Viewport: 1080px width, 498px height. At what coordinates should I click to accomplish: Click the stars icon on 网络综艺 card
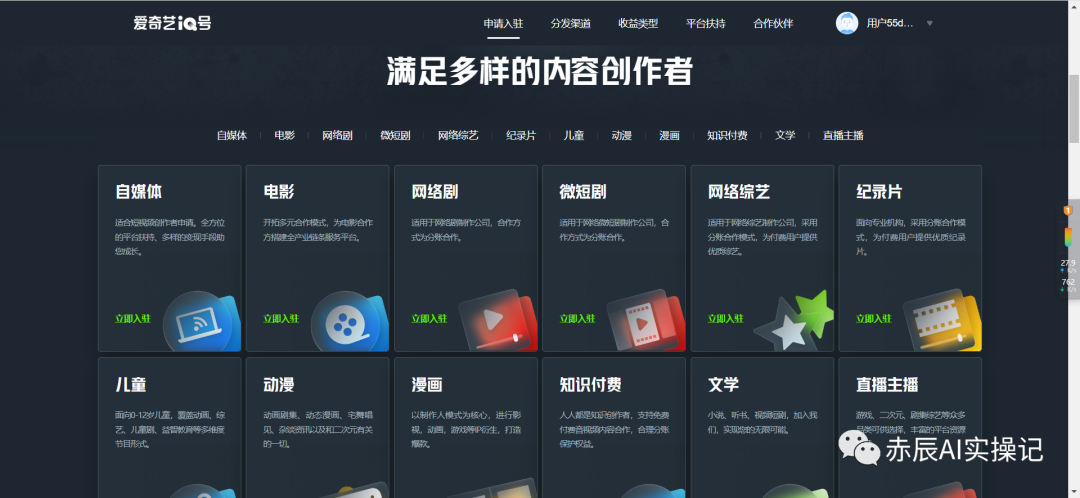(793, 322)
